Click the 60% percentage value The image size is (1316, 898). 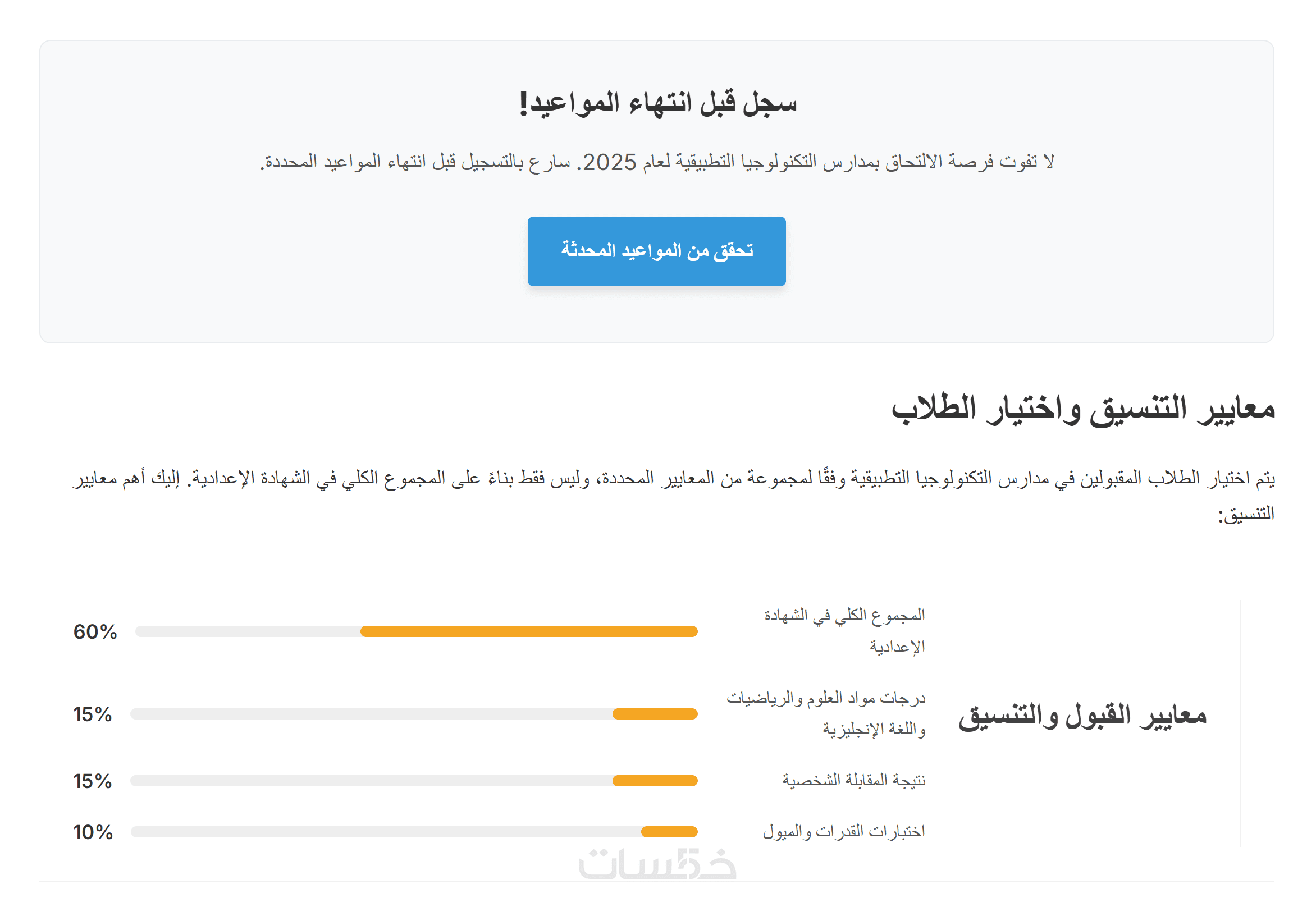[x=95, y=632]
